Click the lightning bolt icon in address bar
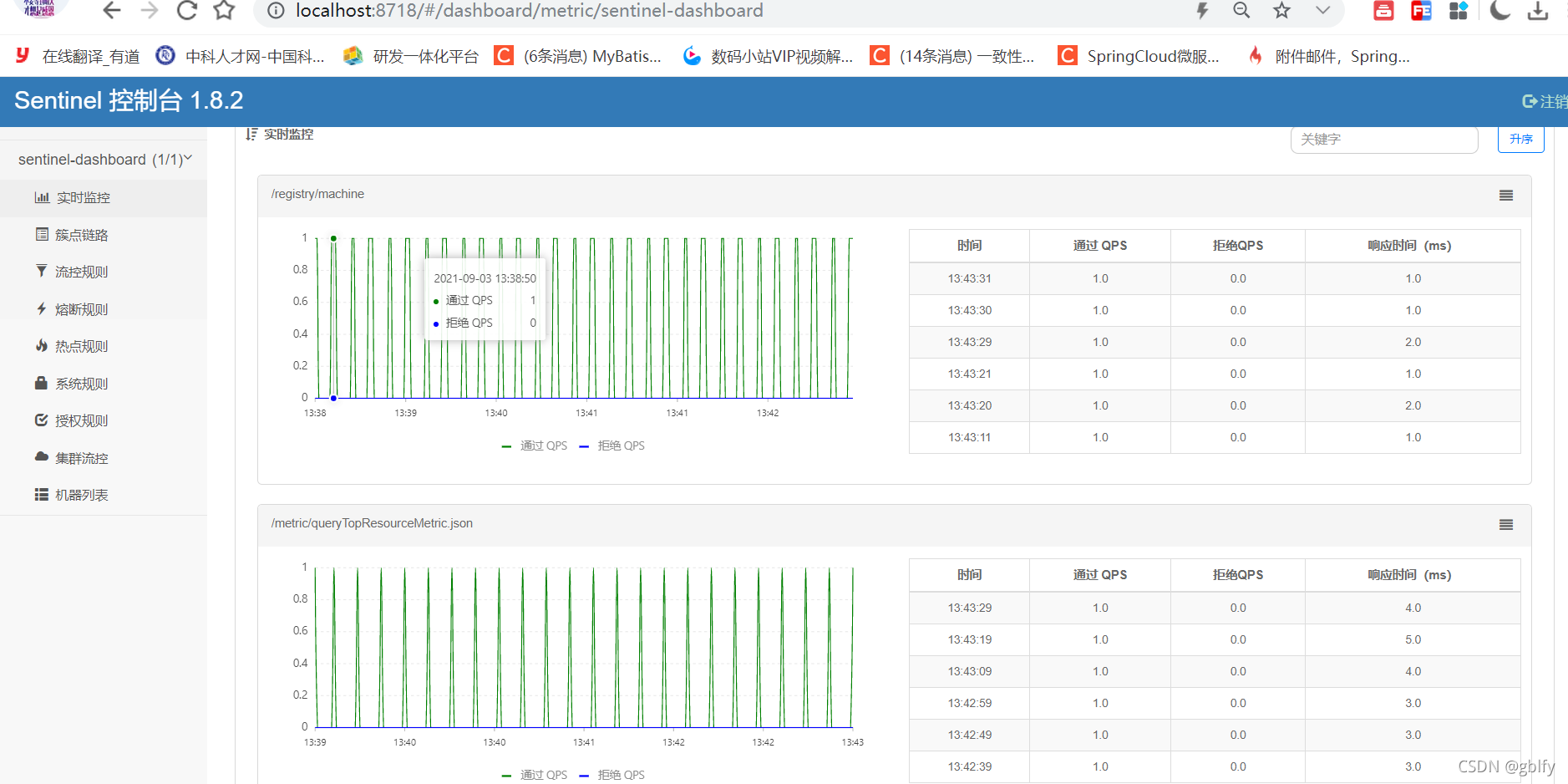The image size is (1568, 784). click(1202, 11)
